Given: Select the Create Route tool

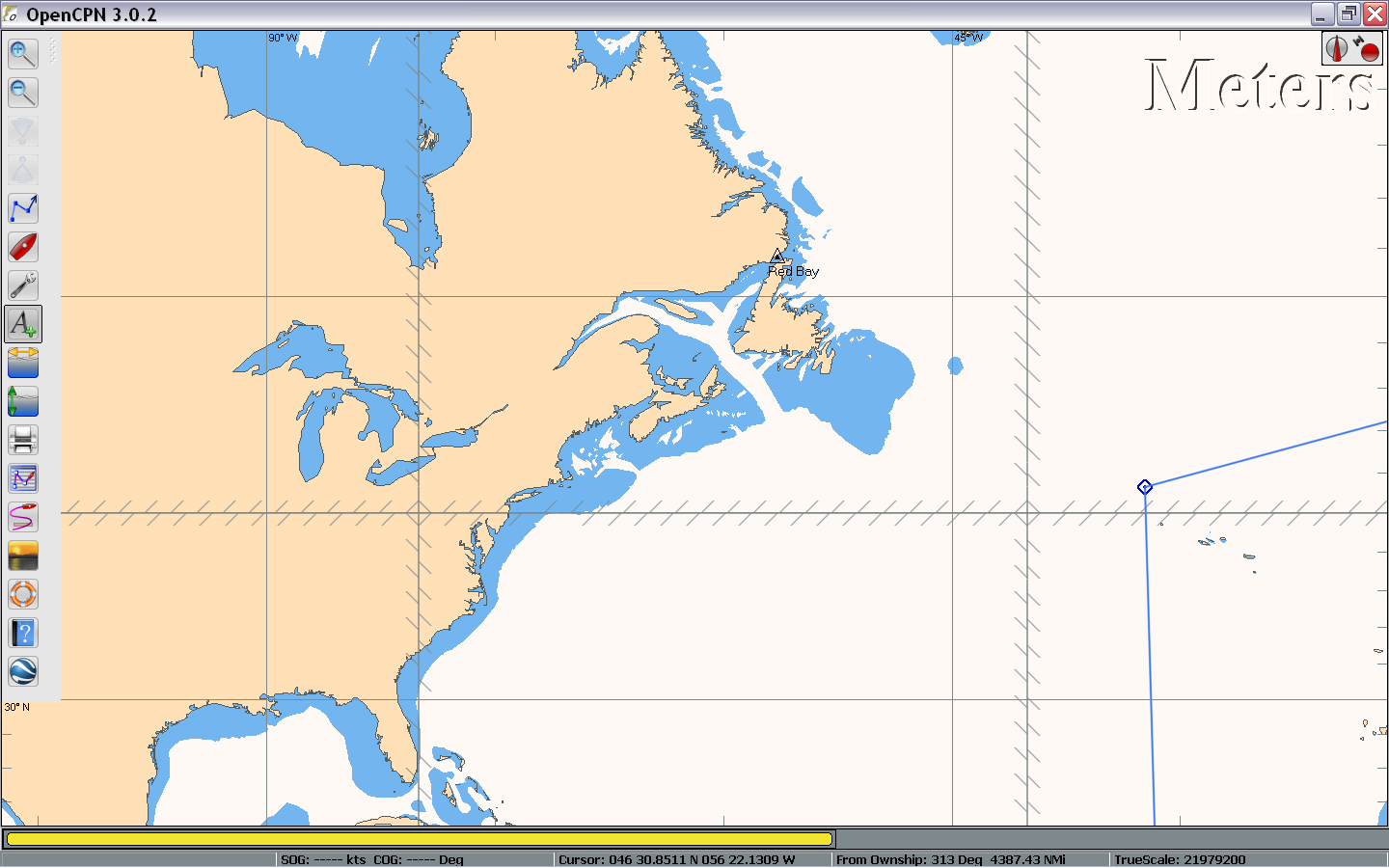Looking at the screenshot, I should 23,208.
